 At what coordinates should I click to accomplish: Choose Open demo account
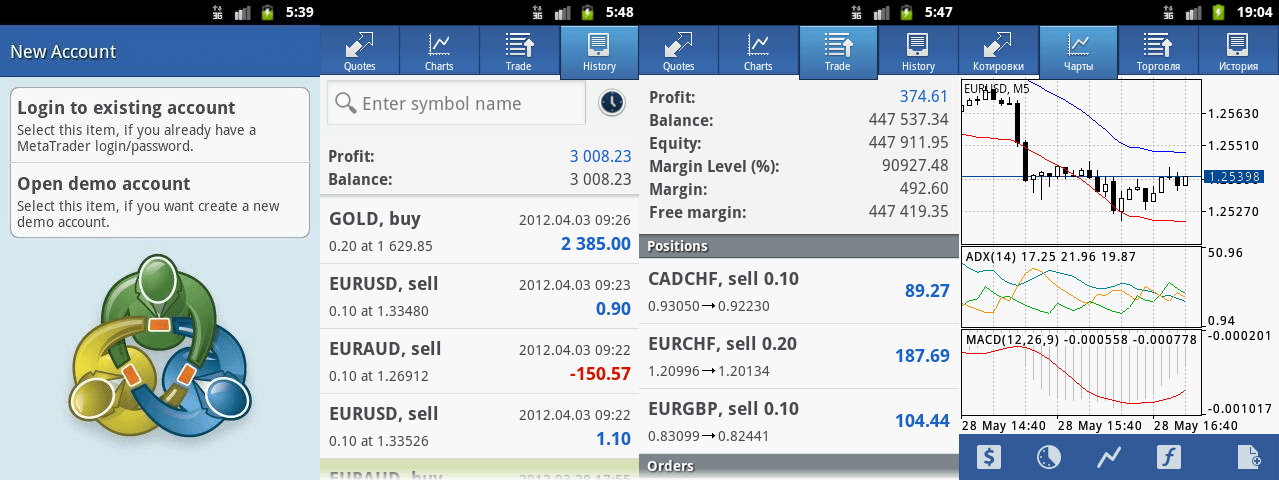160,200
